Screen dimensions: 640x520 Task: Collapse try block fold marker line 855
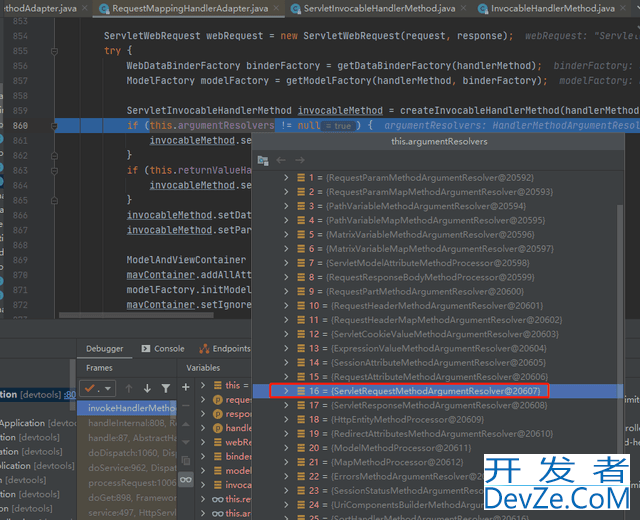54,51
